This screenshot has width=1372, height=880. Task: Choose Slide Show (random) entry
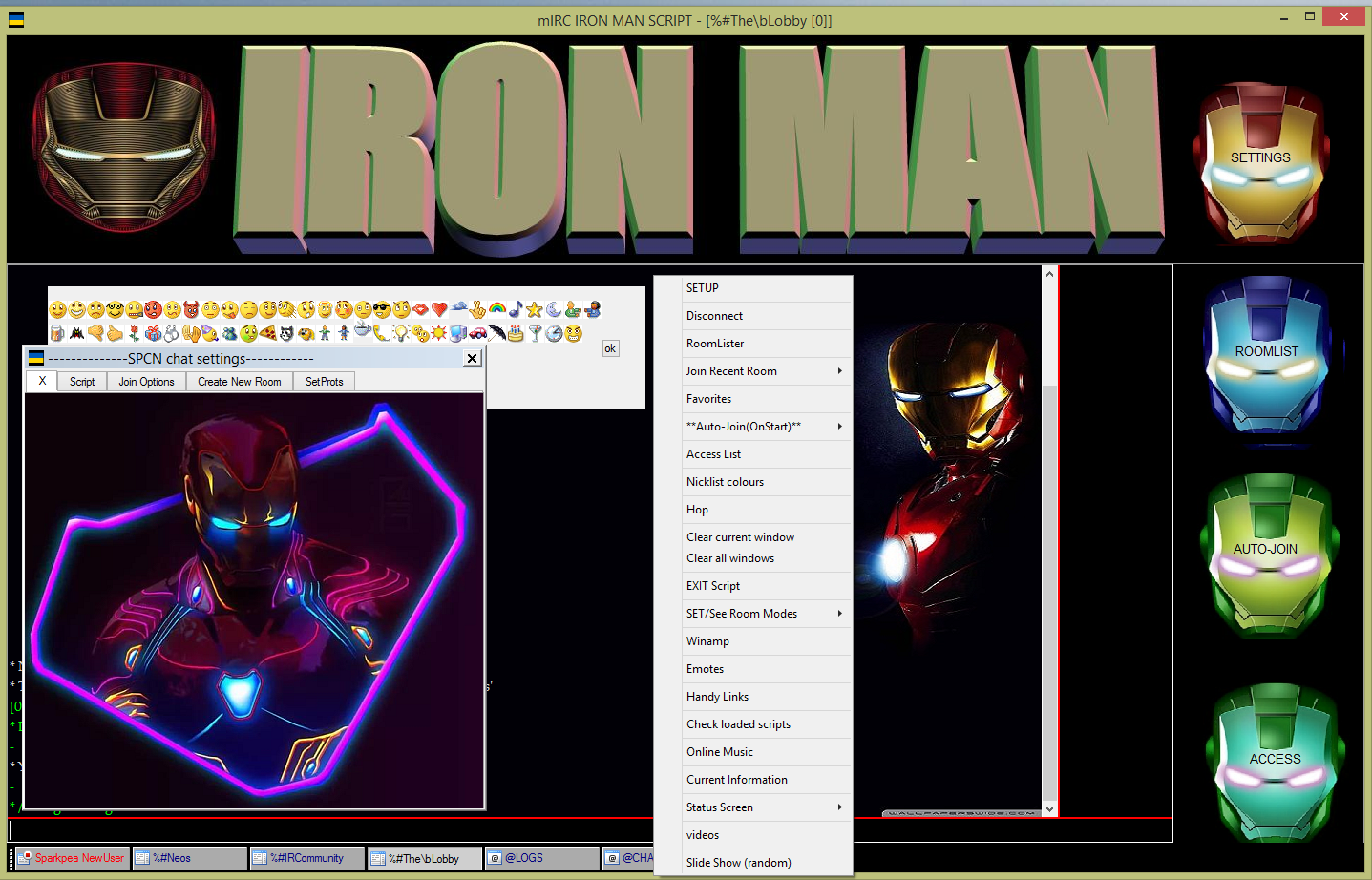point(753,863)
